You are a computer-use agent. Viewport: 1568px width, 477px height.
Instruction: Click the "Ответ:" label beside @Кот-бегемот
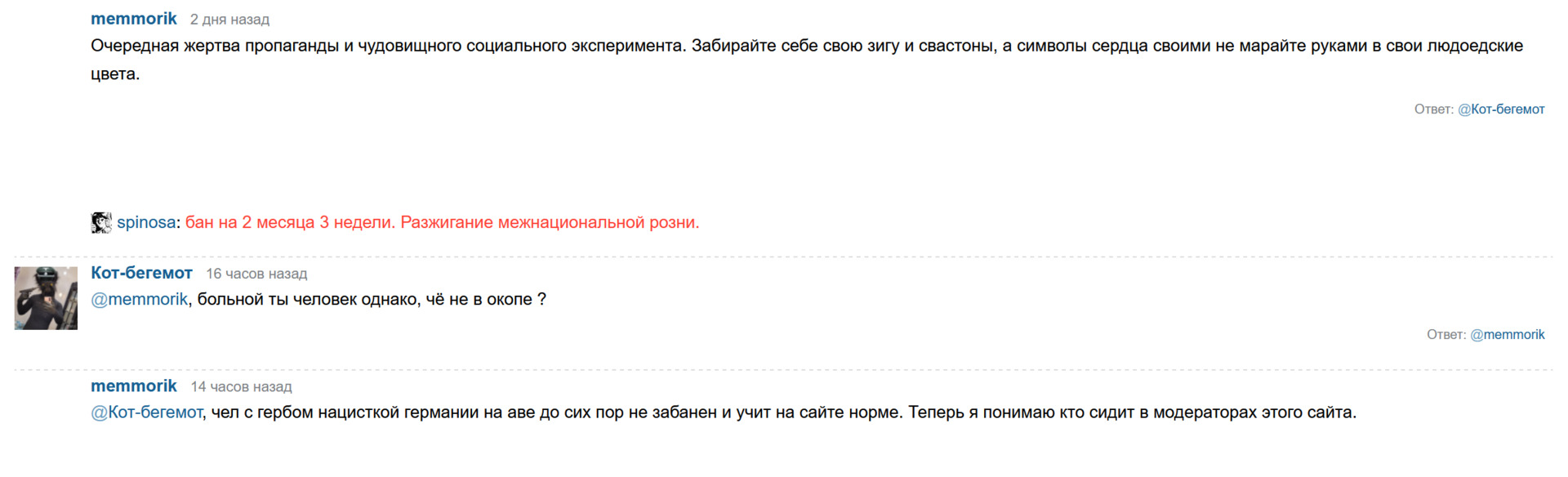point(1433,109)
